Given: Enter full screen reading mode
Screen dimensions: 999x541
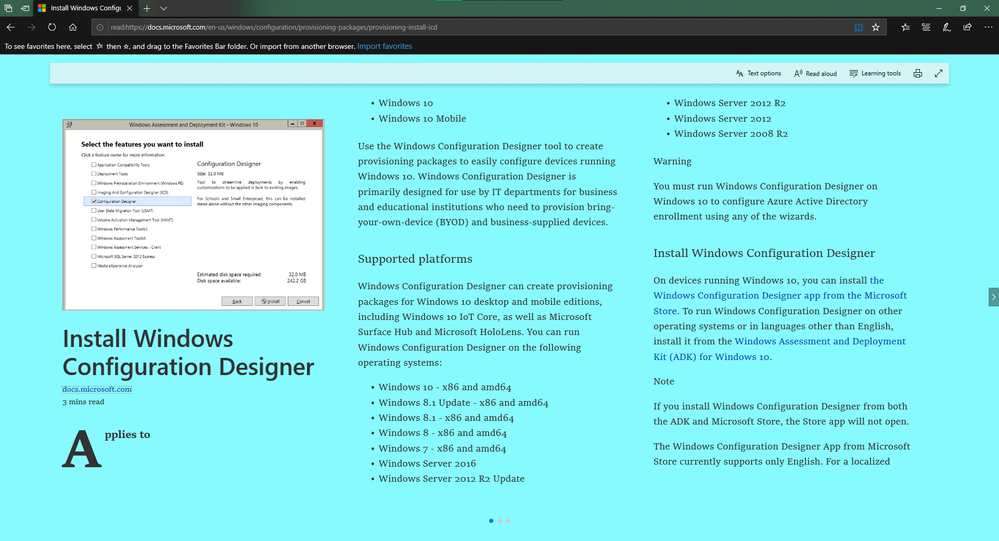Looking at the screenshot, I should coord(938,73).
